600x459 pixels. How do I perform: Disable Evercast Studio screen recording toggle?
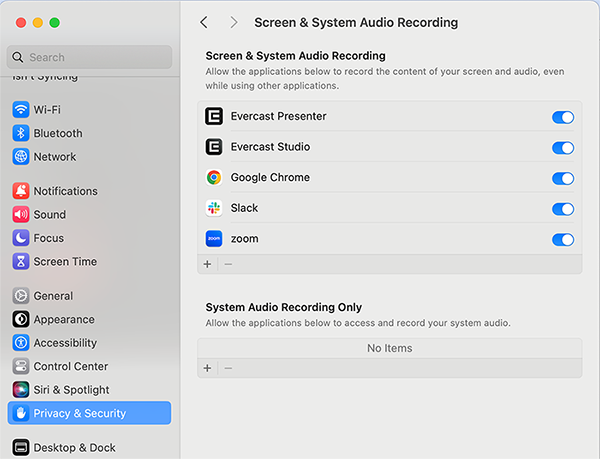tap(563, 148)
